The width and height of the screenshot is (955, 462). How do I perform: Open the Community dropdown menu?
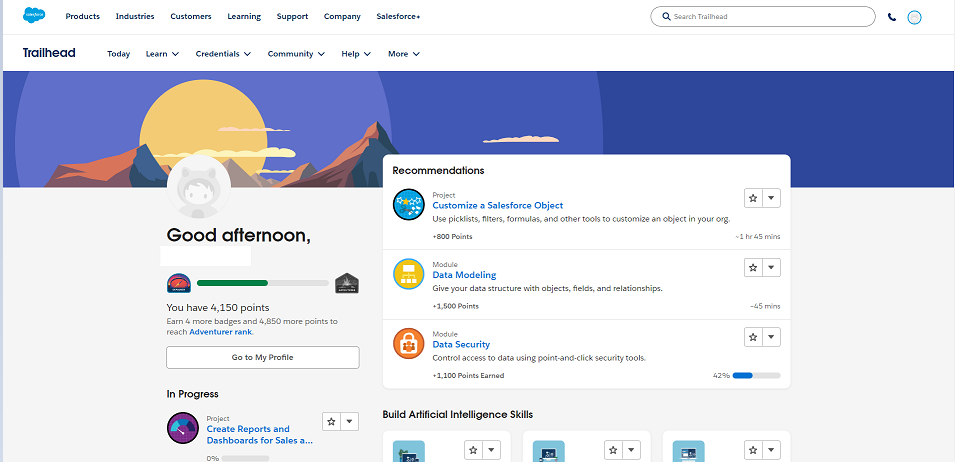(296, 54)
